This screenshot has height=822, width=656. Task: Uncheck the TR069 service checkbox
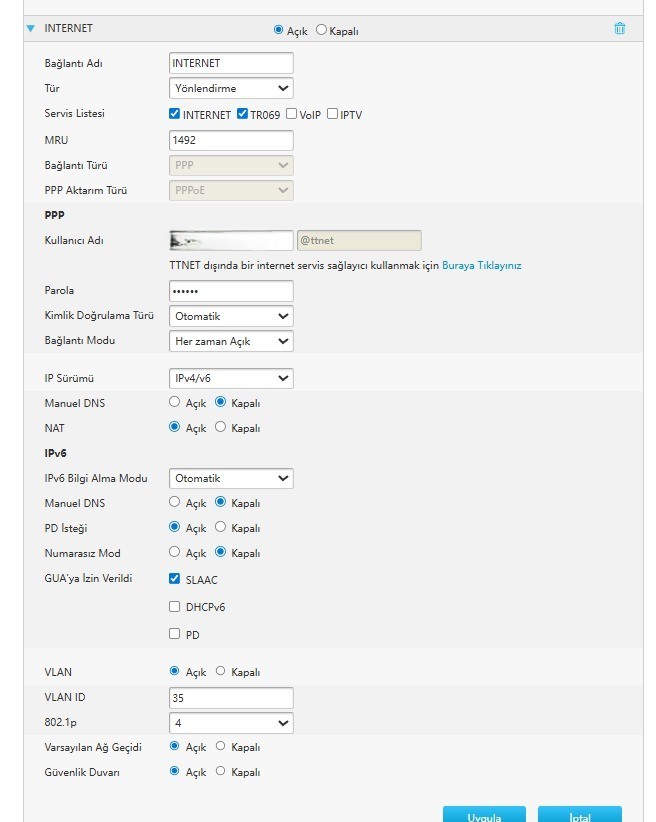242,114
